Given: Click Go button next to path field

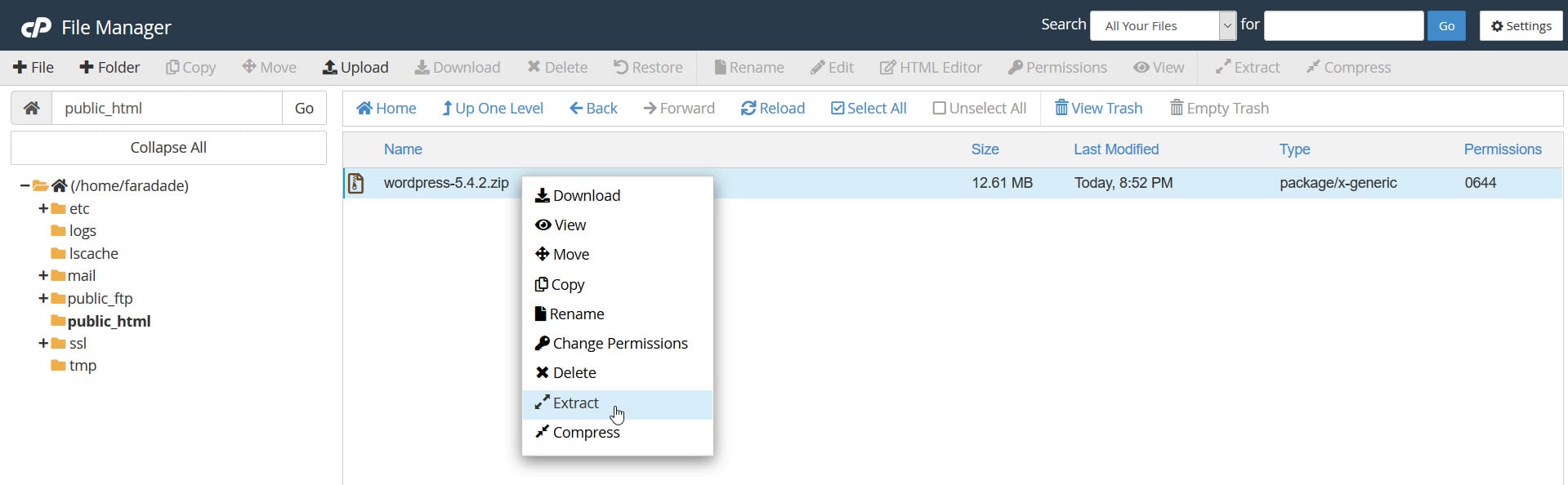Looking at the screenshot, I should [304, 108].
